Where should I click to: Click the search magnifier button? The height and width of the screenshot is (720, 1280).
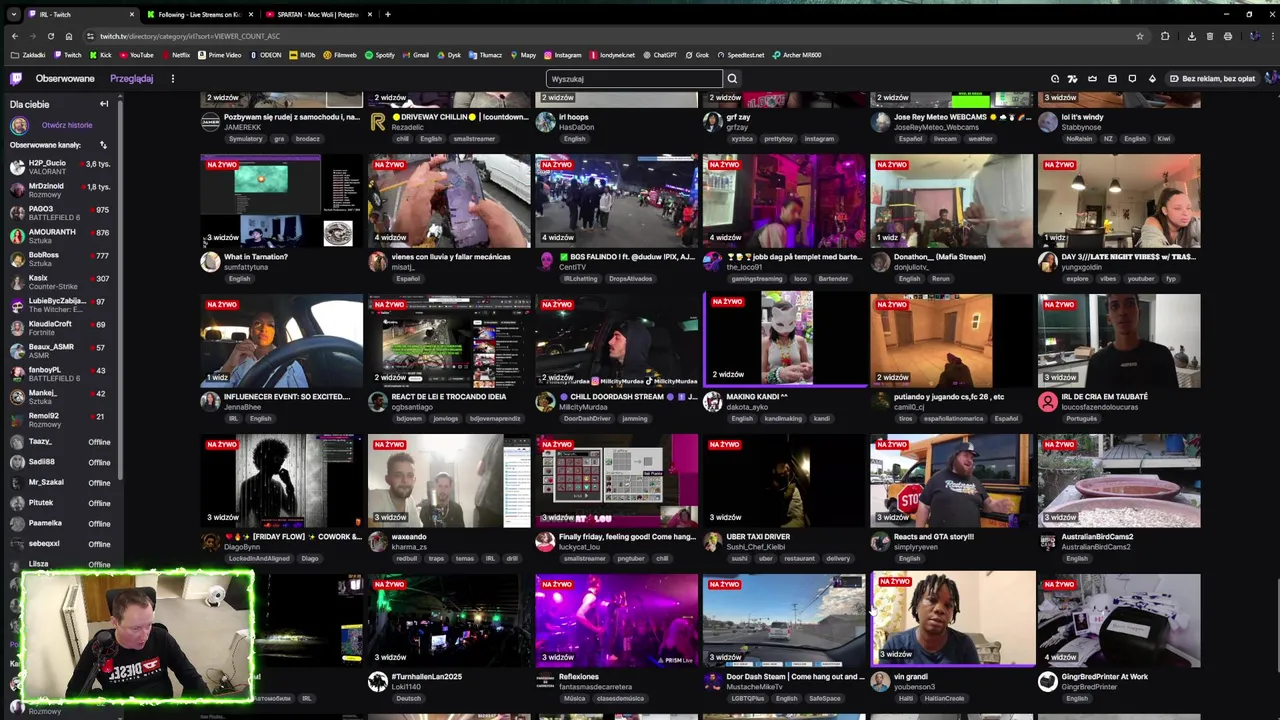(732, 79)
